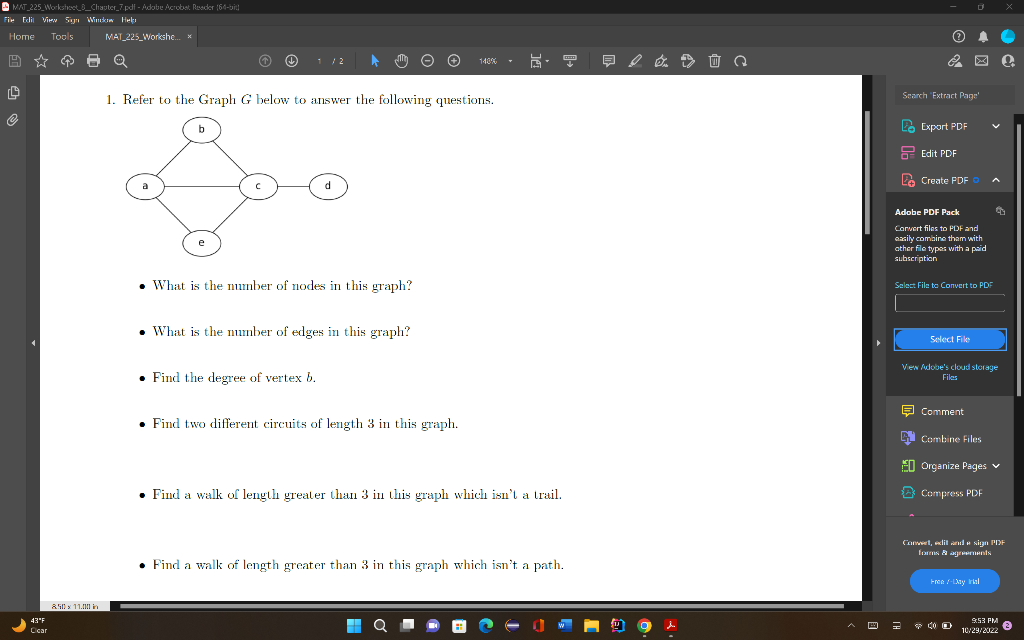Open the find text magnifier tool
Image resolution: width=1024 pixels, height=640 pixels.
120,61
